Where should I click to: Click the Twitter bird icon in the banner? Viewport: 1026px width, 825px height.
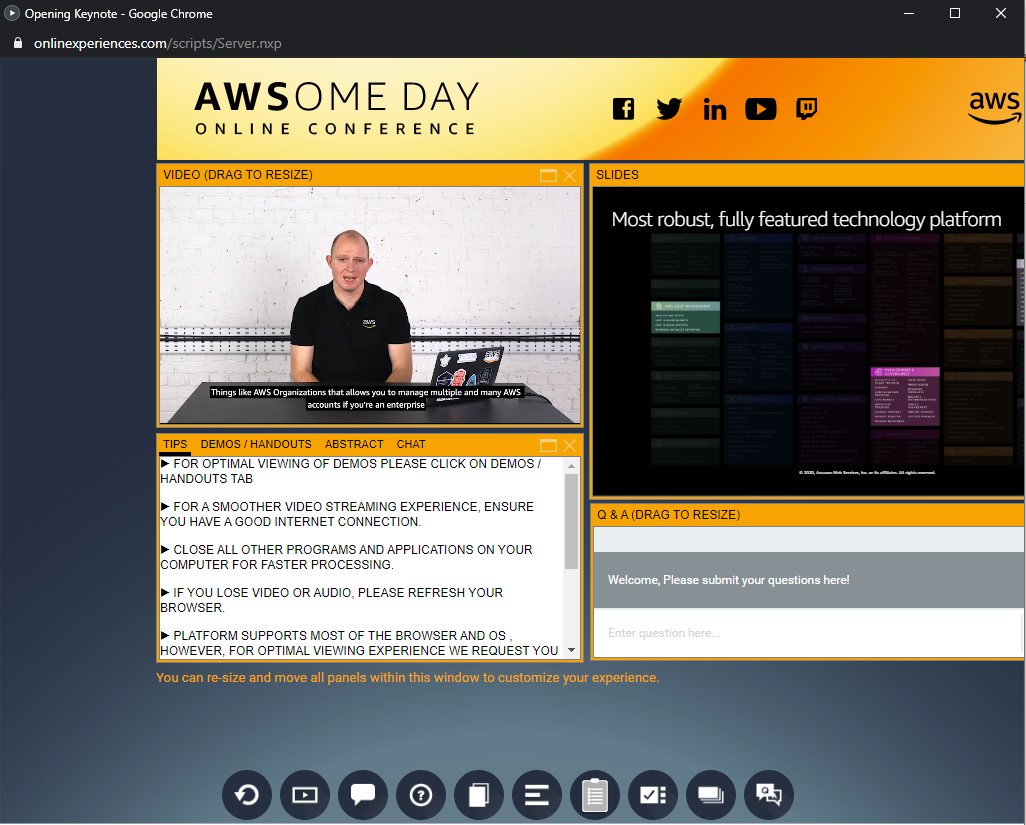click(x=669, y=108)
